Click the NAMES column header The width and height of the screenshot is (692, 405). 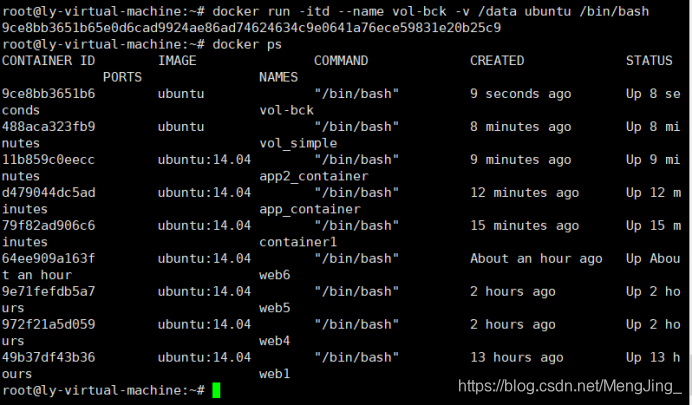(x=278, y=78)
